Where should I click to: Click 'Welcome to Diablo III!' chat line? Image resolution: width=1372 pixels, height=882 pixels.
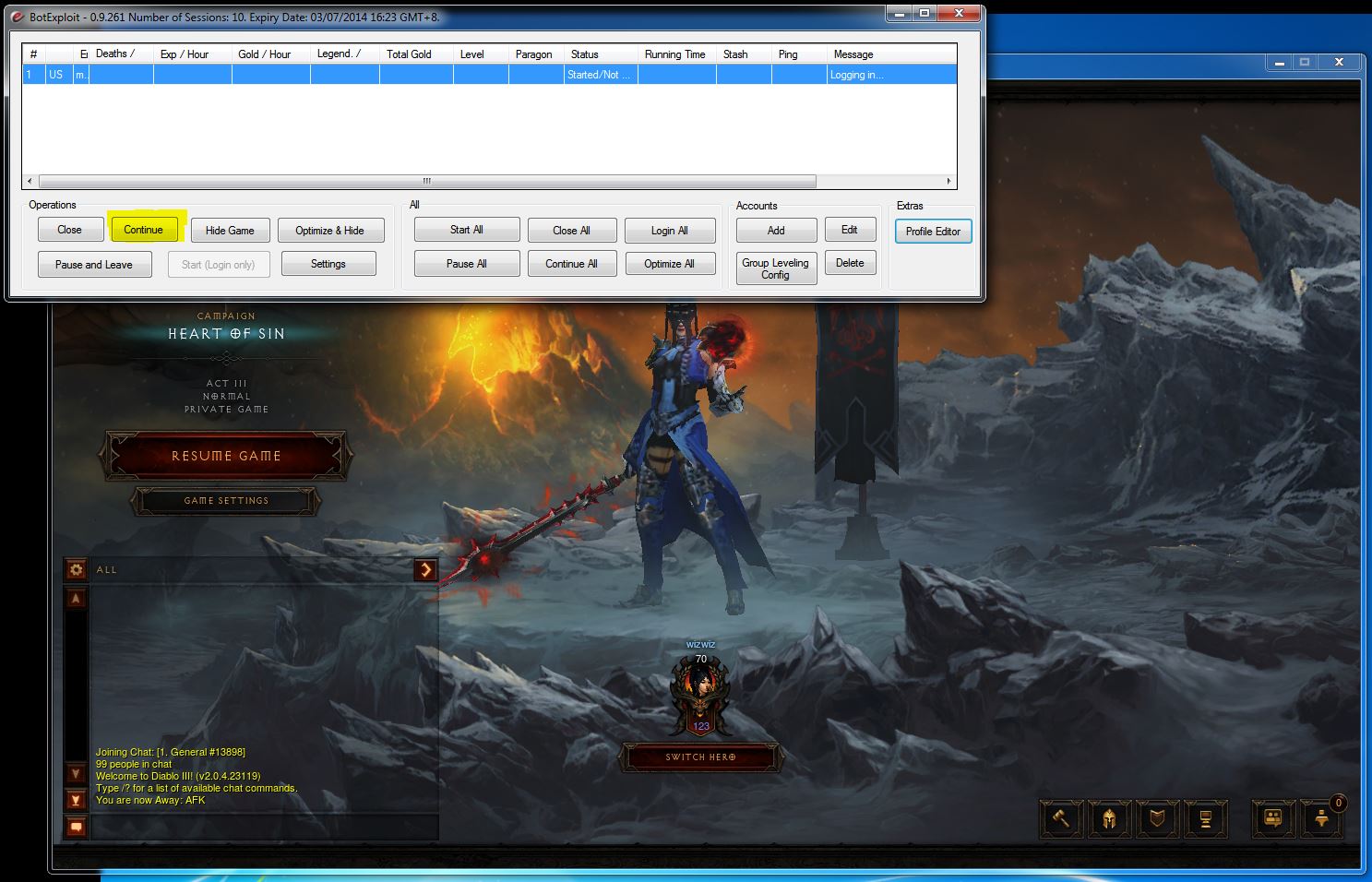178,776
